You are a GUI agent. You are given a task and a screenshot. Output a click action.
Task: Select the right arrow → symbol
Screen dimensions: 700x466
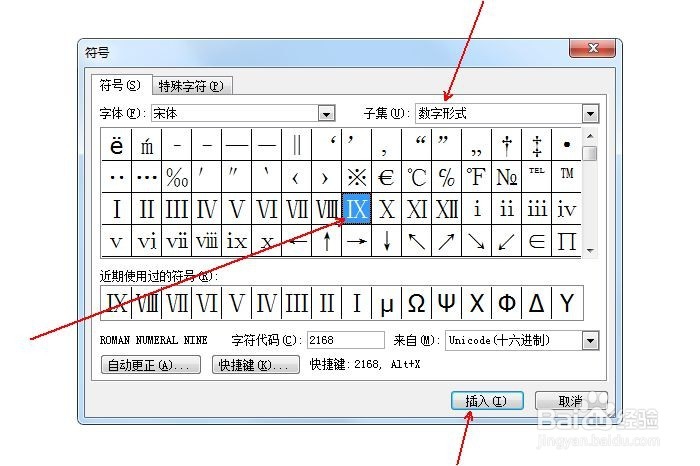click(x=357, y=241)
